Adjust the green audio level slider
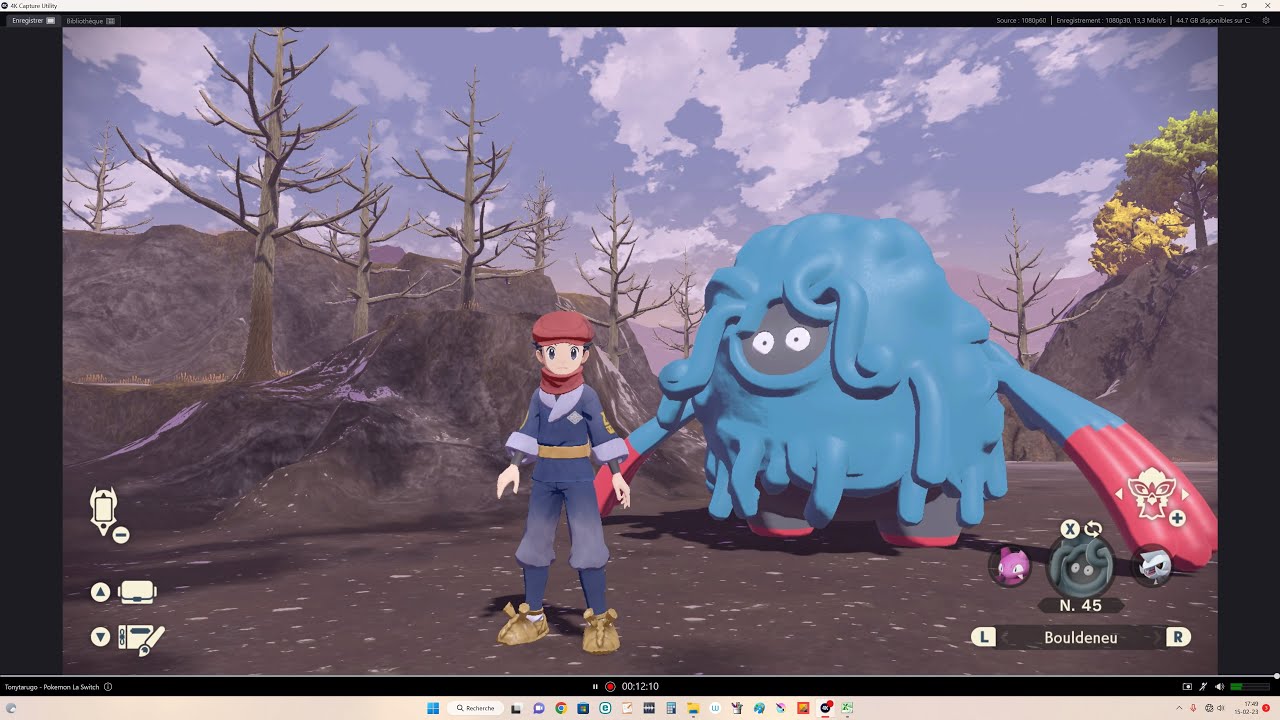 click(1250, 687)
